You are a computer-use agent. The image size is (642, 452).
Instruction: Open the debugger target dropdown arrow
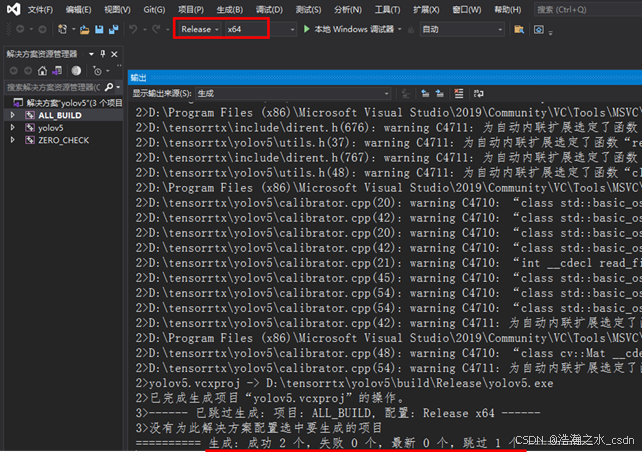400,29
